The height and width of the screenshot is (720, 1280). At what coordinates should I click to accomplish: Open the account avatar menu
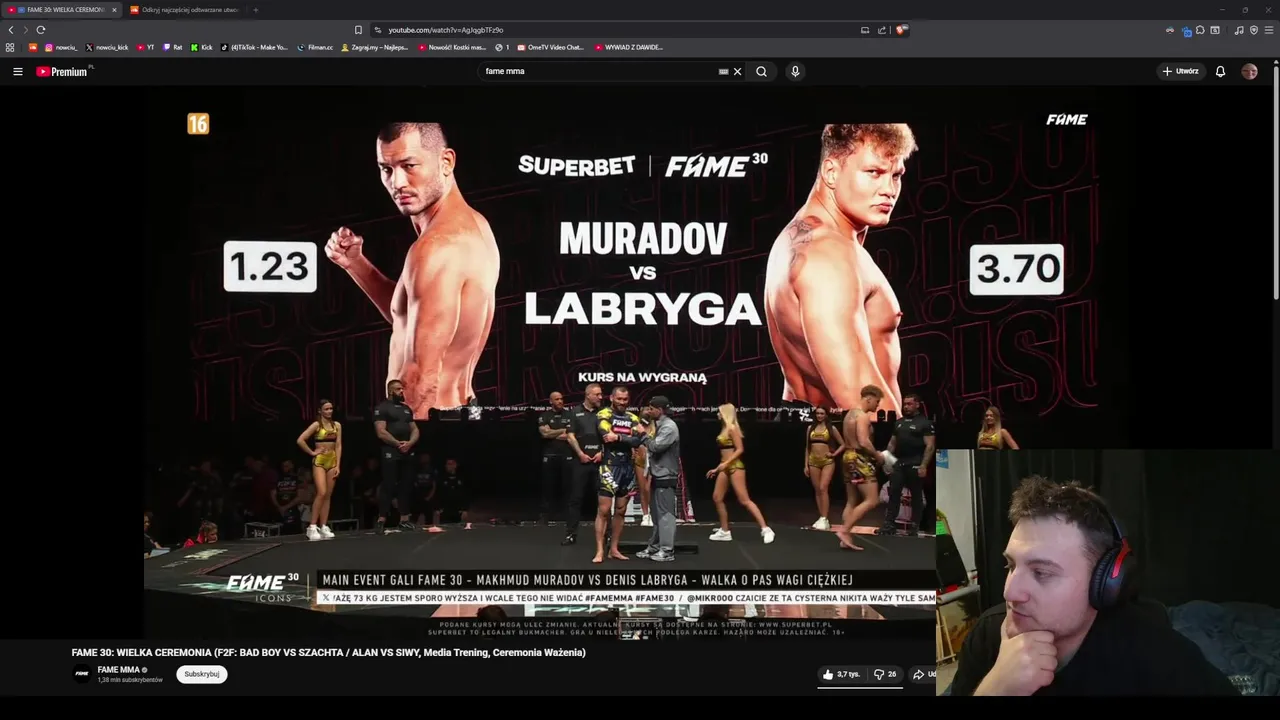point(1249,71)
